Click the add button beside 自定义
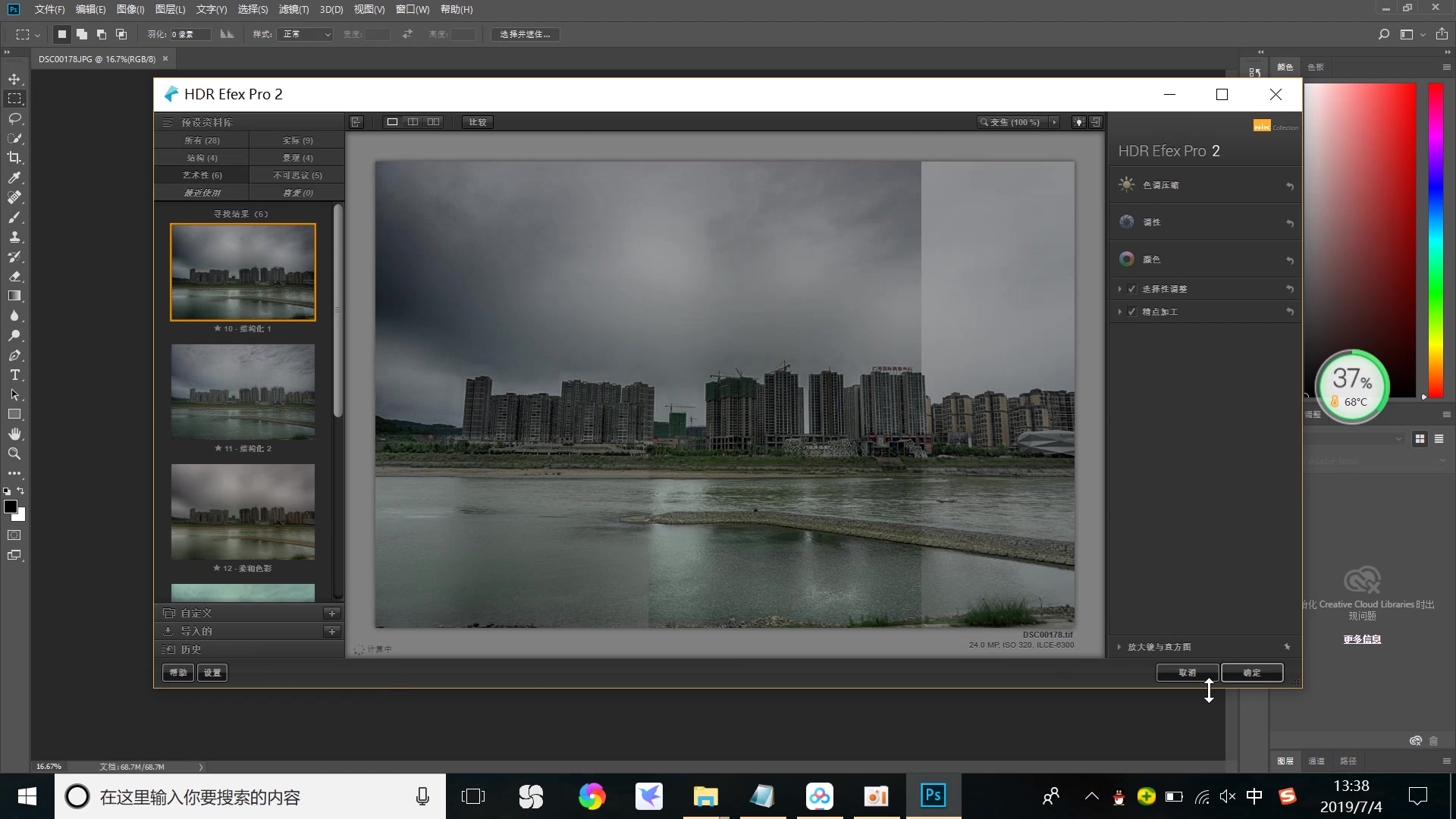The height and width of the screenshot is (819, 1456). click(331, 613)
